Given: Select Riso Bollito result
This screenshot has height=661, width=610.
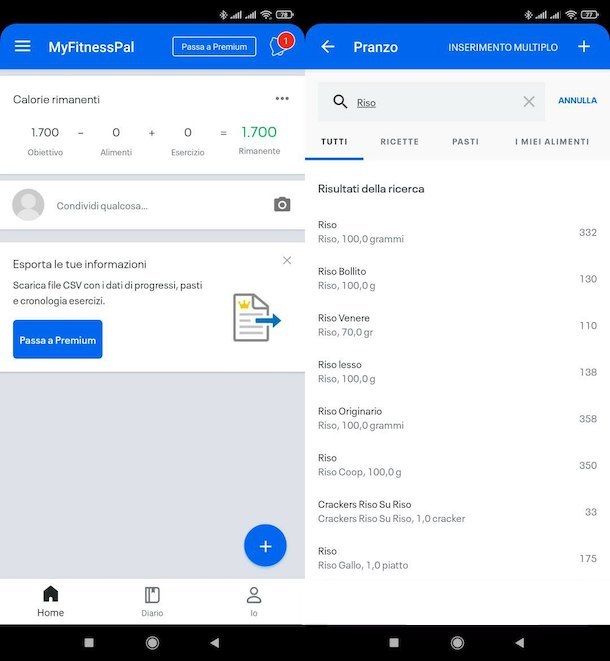Looking at the screenshot, I should (457, 279).
